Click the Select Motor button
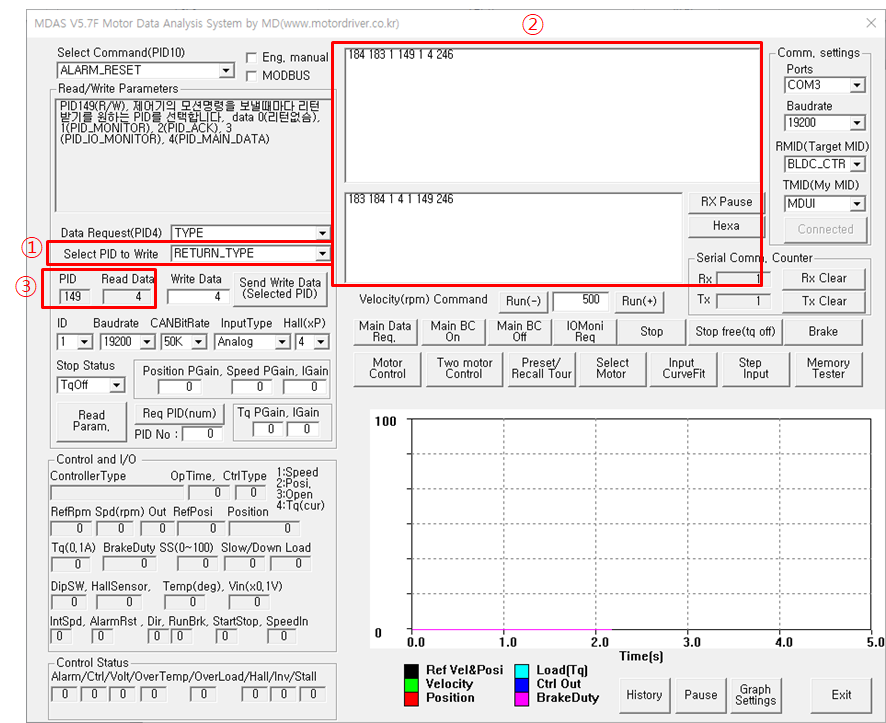 click(x=612, y=369)
